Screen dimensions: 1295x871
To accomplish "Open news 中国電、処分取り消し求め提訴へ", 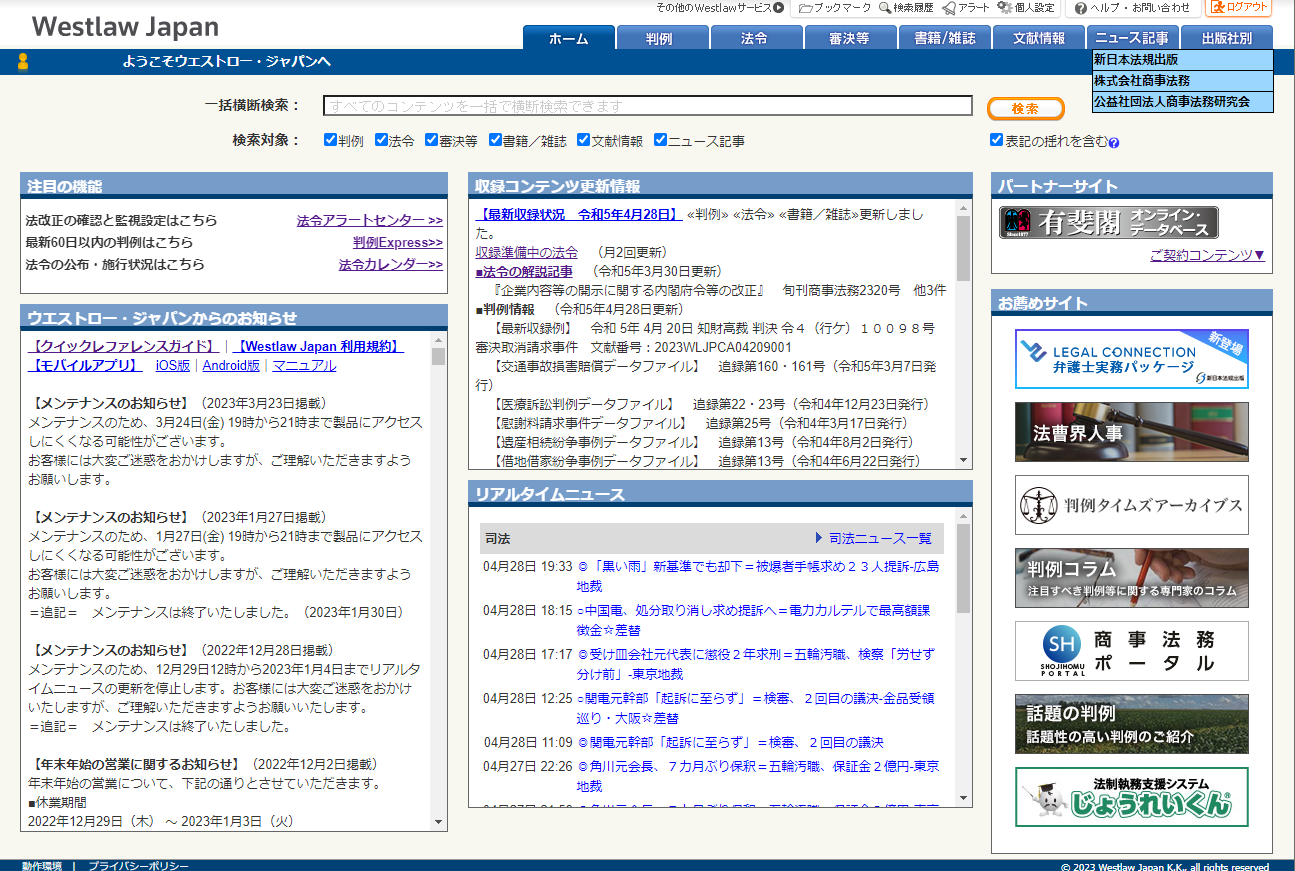I will 753,620.
